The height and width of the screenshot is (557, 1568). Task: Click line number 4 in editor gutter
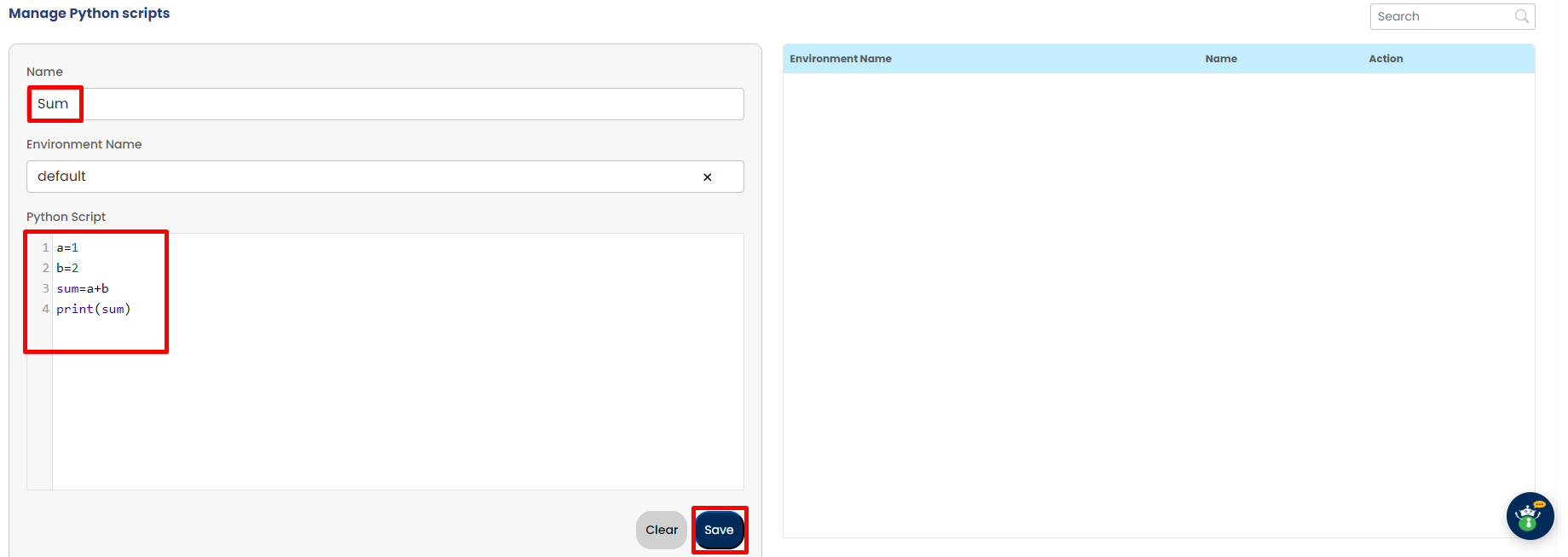(45, 310)
